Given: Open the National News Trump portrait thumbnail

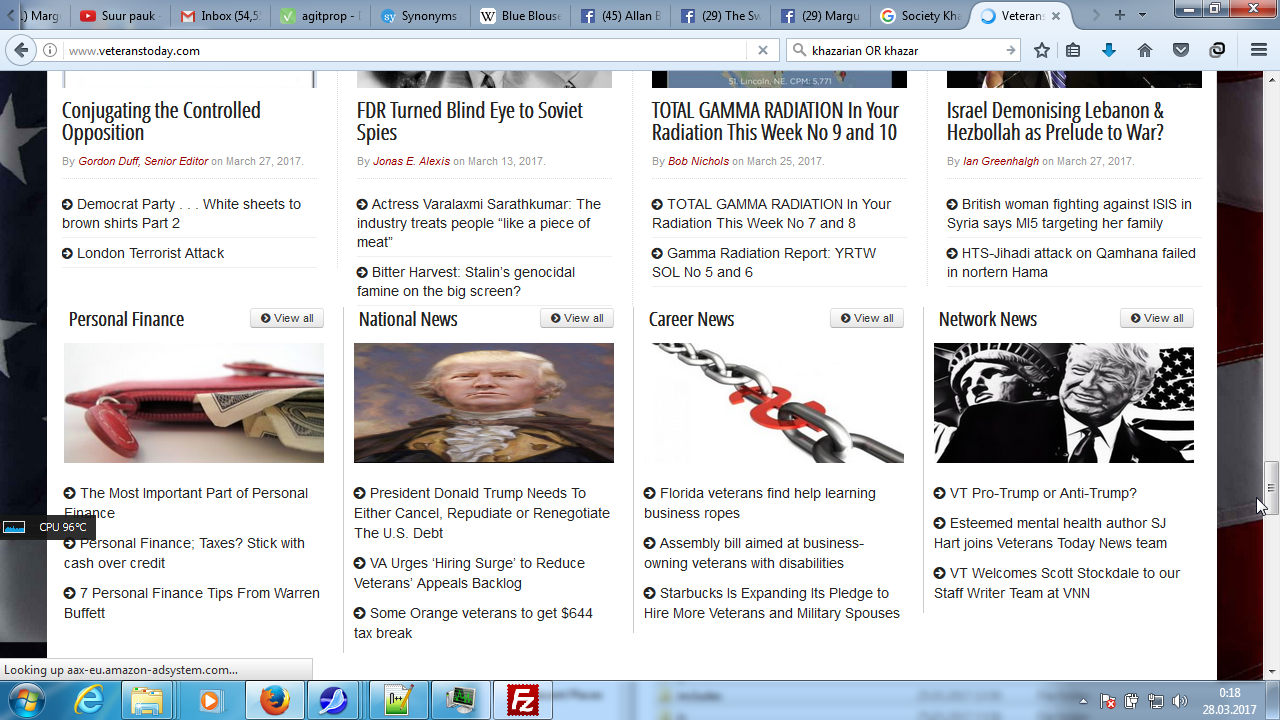Looking at the screenshot, I should point(484,403).
